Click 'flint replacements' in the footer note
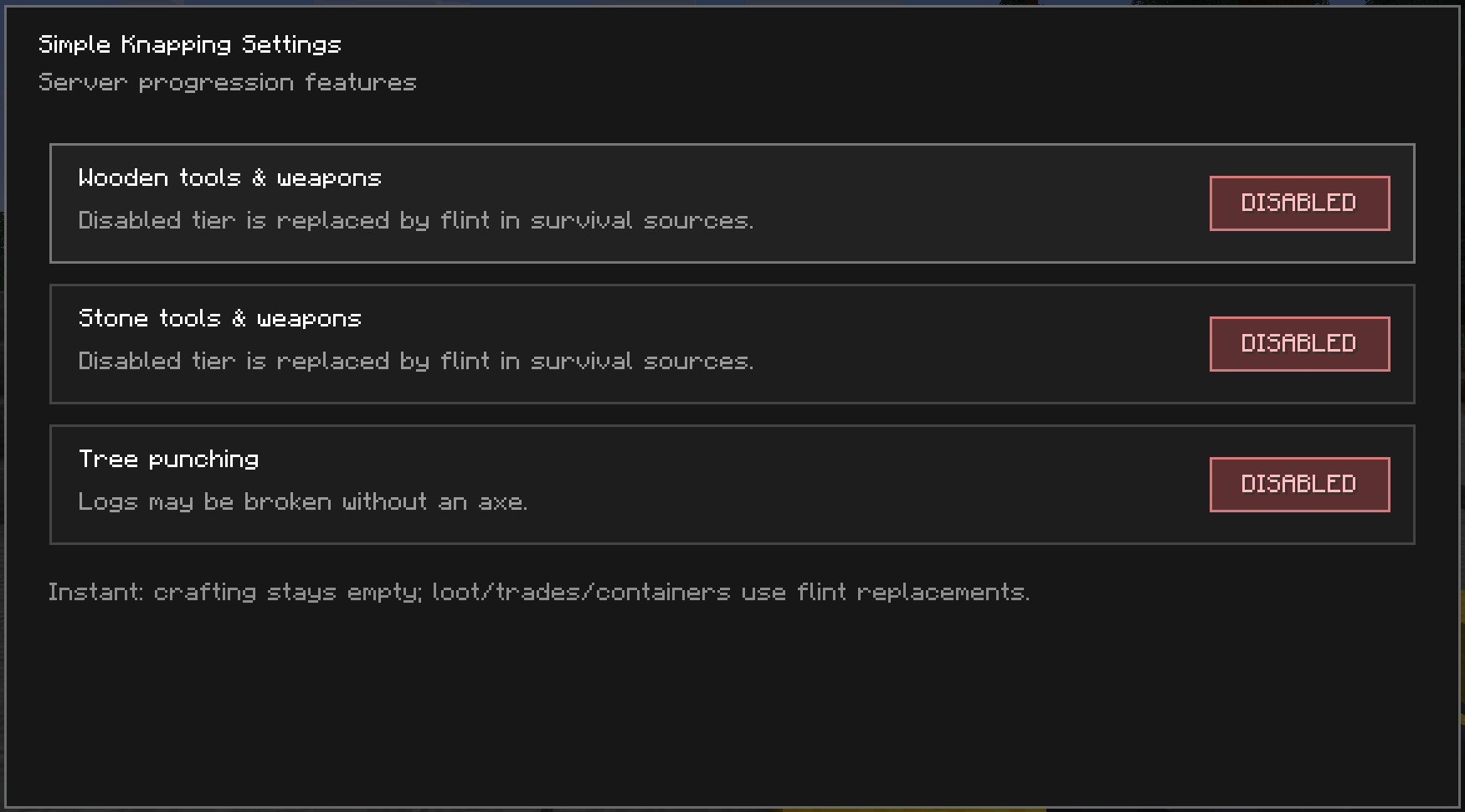Image resolution: width=1465 pixels, height=812 pixels. pyautogui.click(x=913, y=593)
